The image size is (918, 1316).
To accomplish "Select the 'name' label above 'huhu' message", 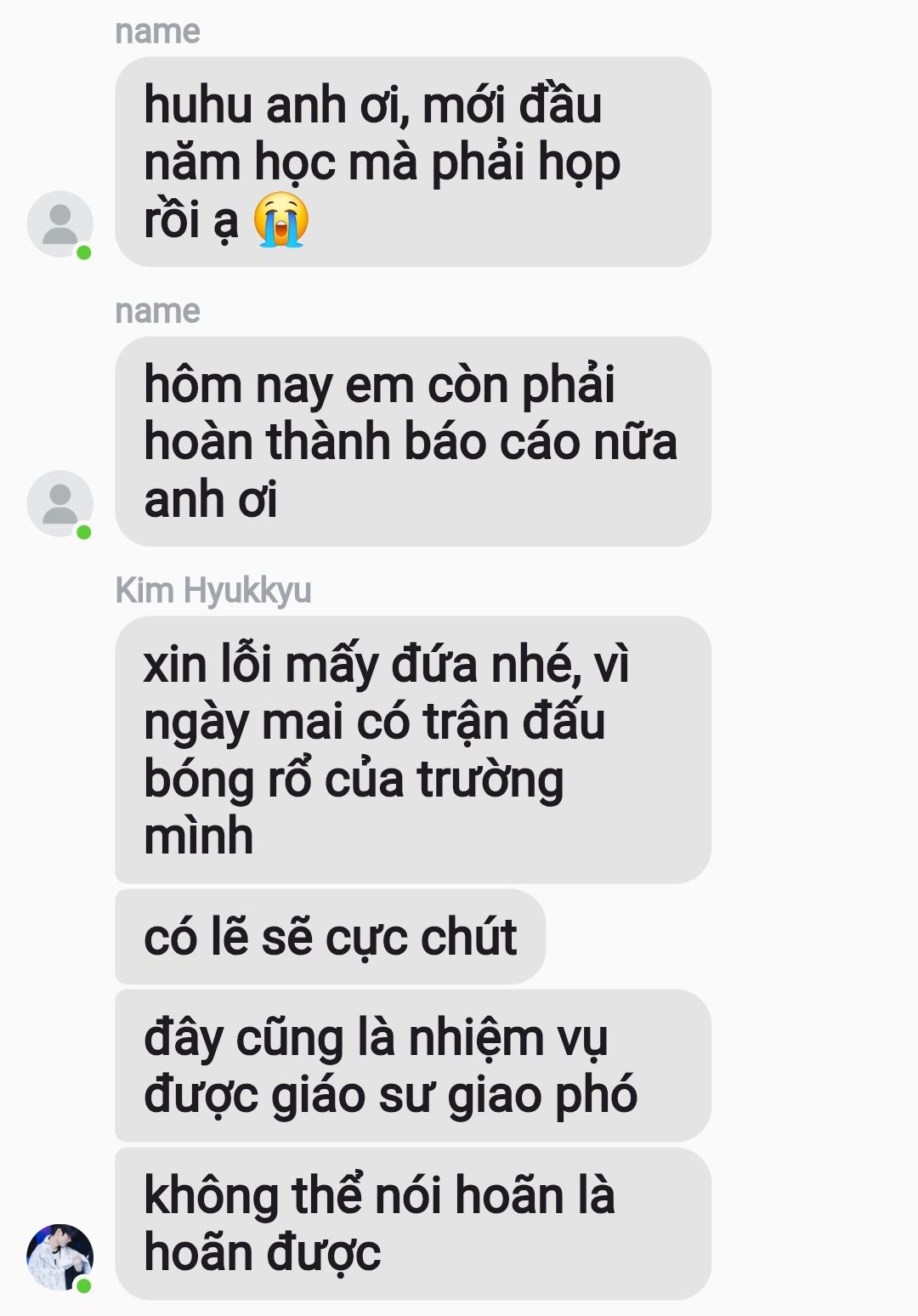I will 157,31.
